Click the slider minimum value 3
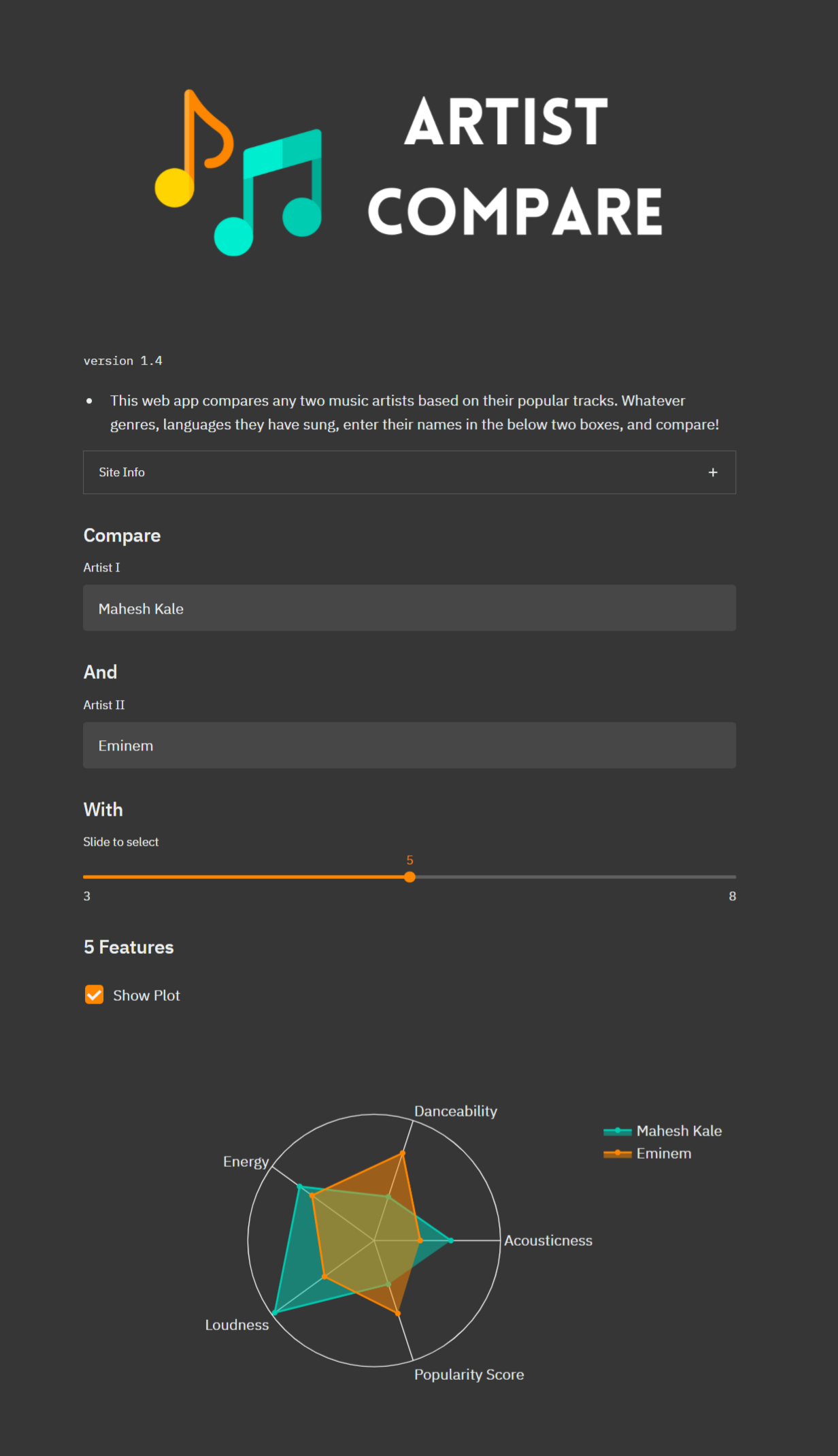The width and height of the screenshot is (838, 1456). pyautogui.click(x=87, y=896)
